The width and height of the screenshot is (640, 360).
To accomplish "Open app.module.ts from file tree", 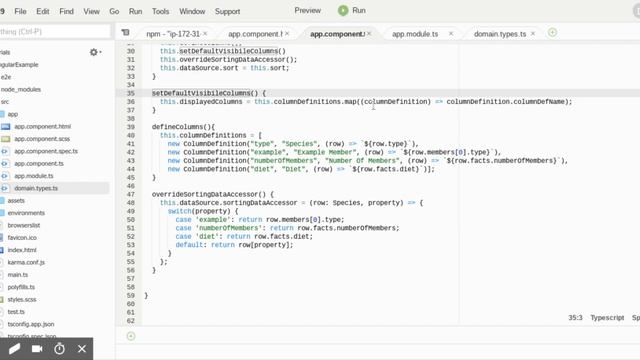I will pos(34,176).
